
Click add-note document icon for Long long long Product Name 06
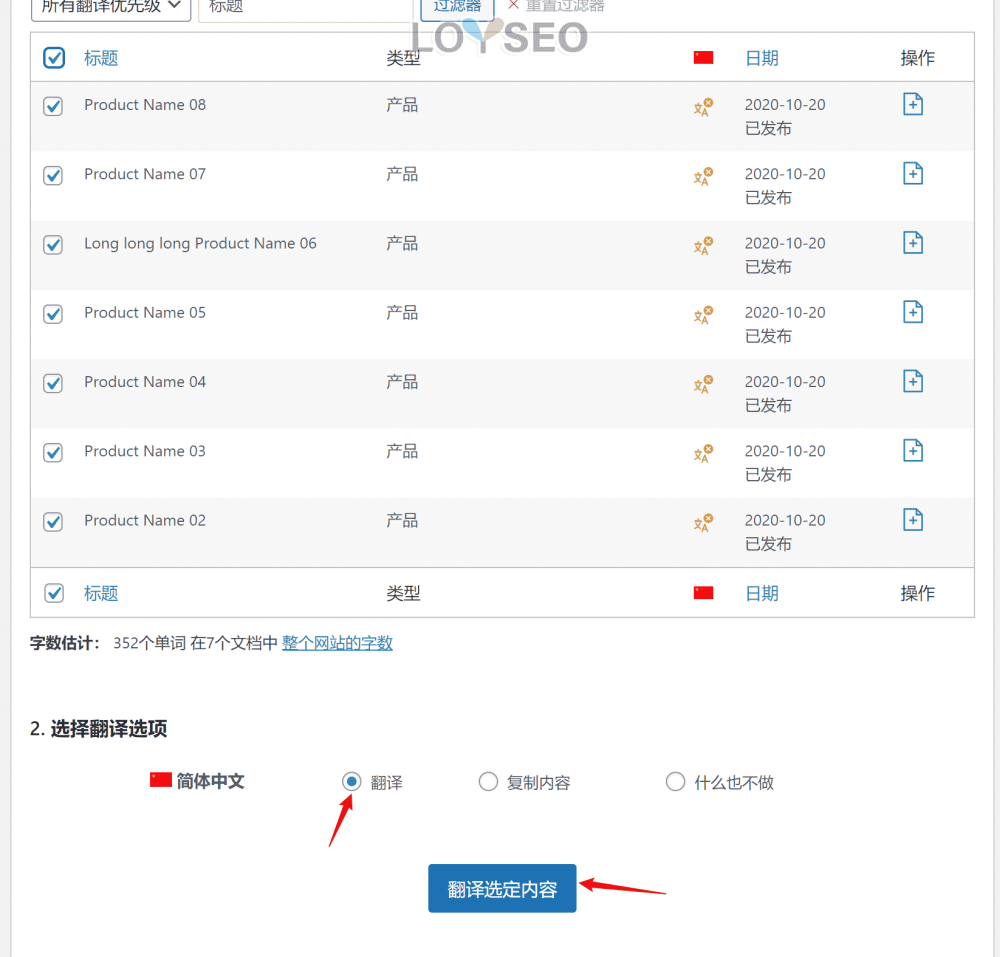[x=913, y=243]
